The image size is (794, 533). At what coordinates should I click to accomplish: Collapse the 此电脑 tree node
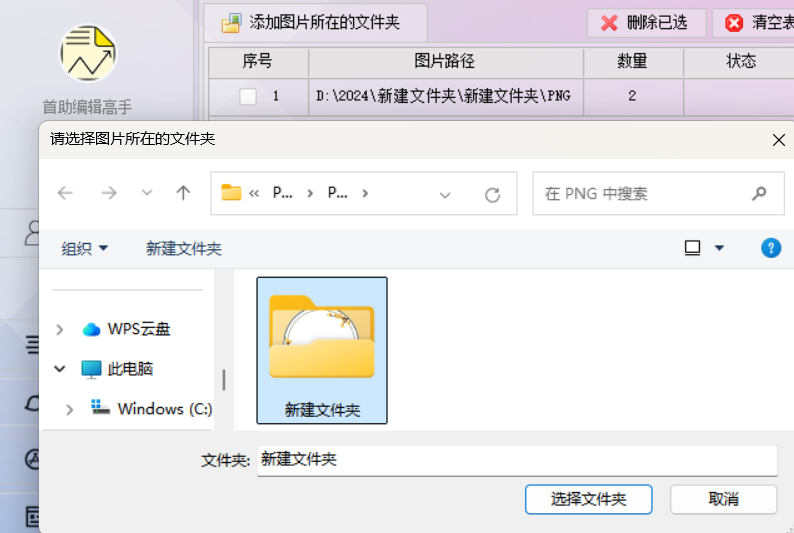[60, 369]
